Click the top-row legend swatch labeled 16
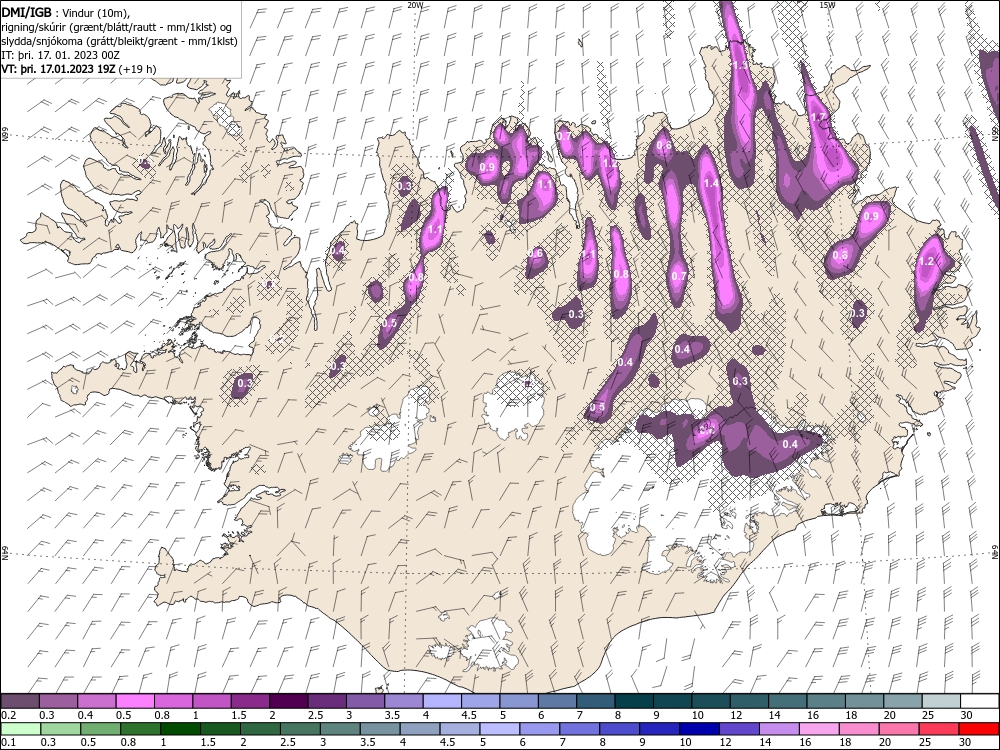Screen dimensions: 1000x750 pos(826,701)
